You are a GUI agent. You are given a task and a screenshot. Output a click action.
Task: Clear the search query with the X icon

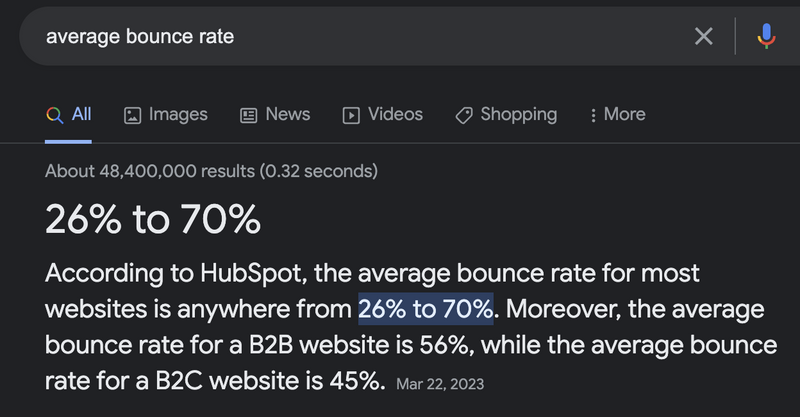click(704, 36)
